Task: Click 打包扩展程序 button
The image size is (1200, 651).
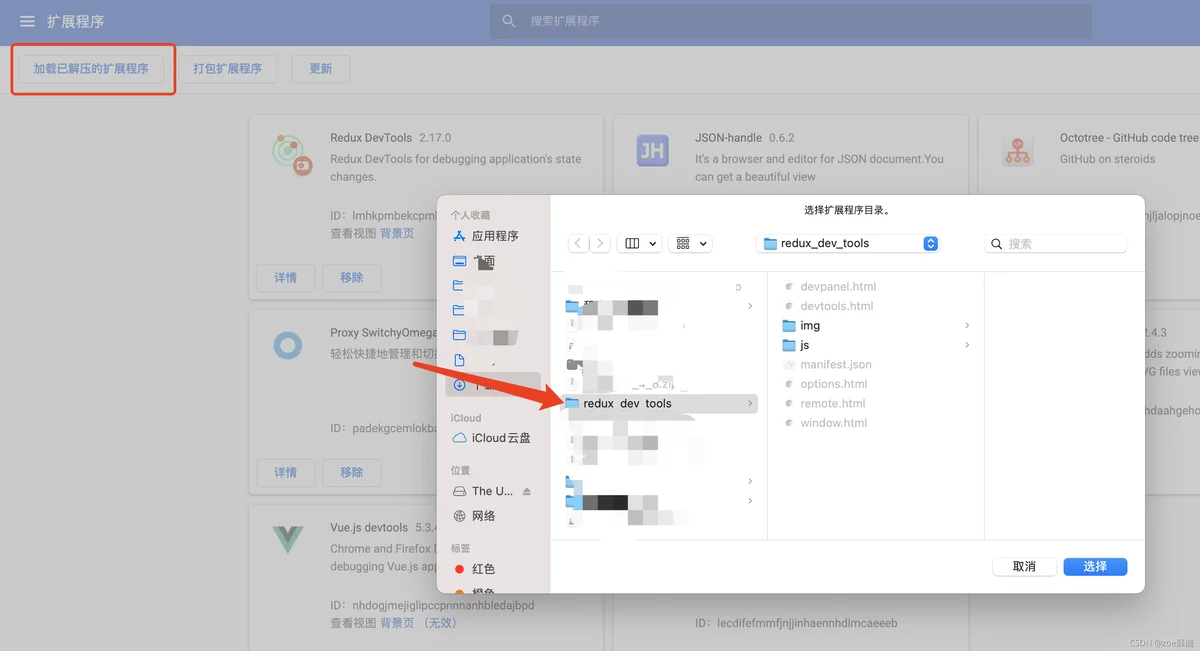Action: 227,69
